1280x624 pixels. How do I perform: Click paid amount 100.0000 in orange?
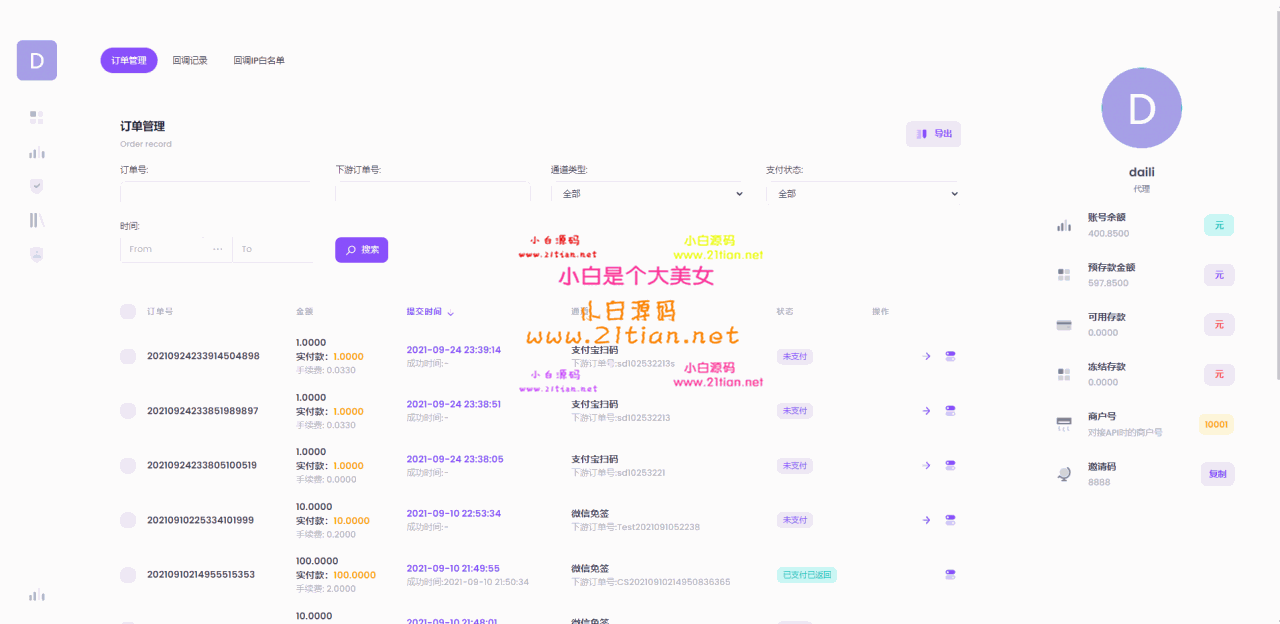coord(354,575)
